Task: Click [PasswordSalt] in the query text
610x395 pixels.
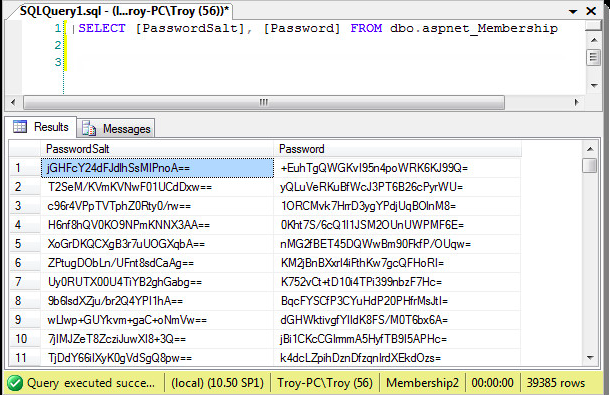Action: click(x=190, y=28)
